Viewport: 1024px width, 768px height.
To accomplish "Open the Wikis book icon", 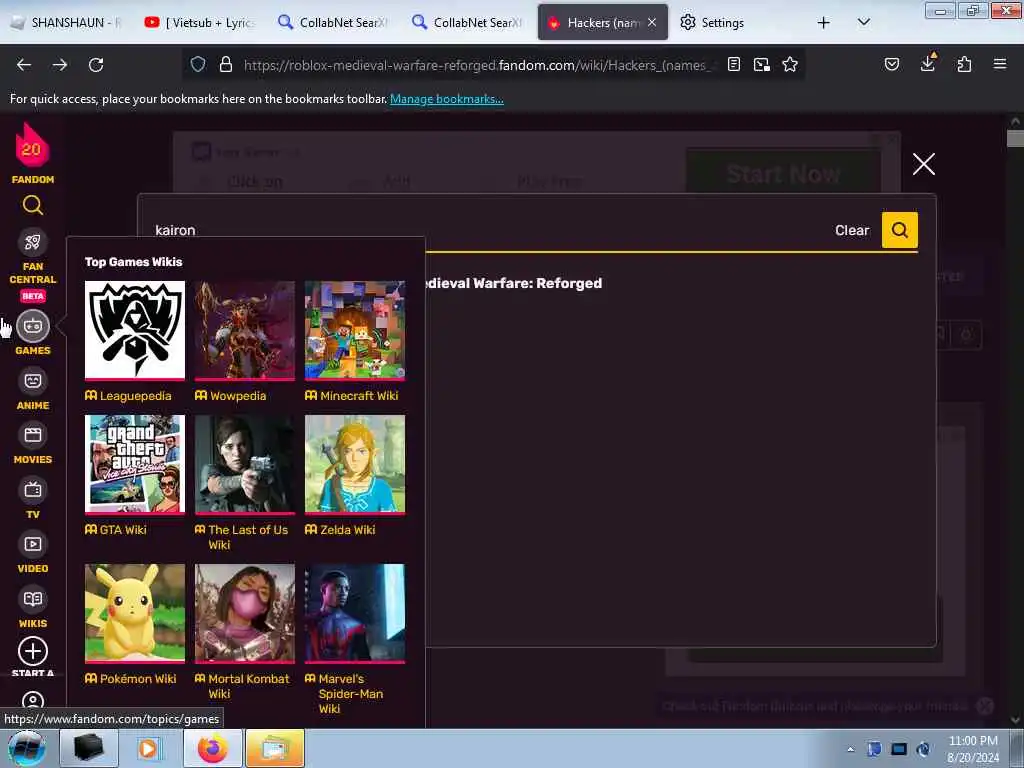I will point(33,599).
